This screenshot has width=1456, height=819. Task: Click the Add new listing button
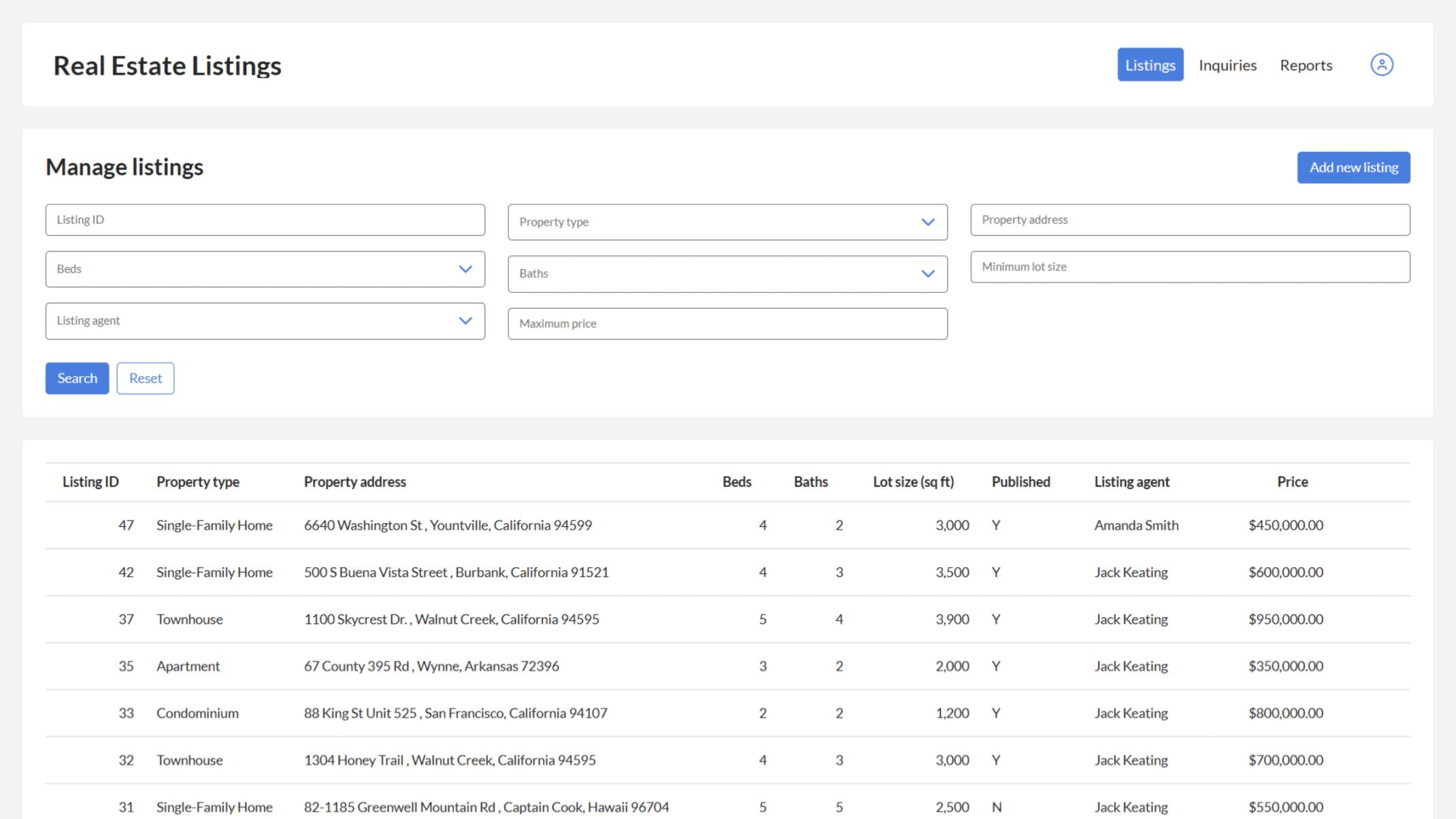tap(1353, 167)
